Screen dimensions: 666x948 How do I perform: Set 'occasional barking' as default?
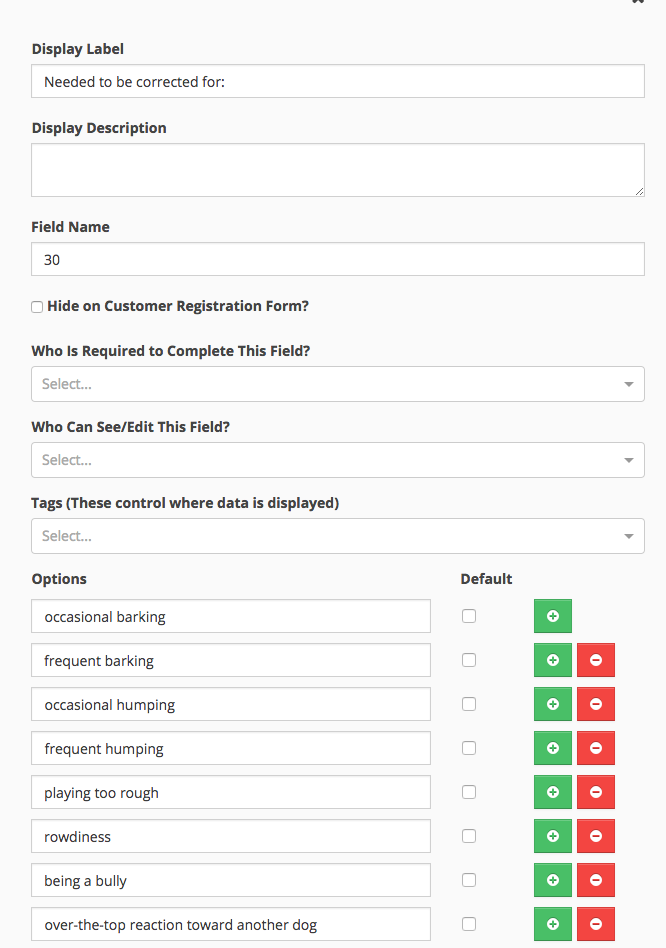(469, 616)
